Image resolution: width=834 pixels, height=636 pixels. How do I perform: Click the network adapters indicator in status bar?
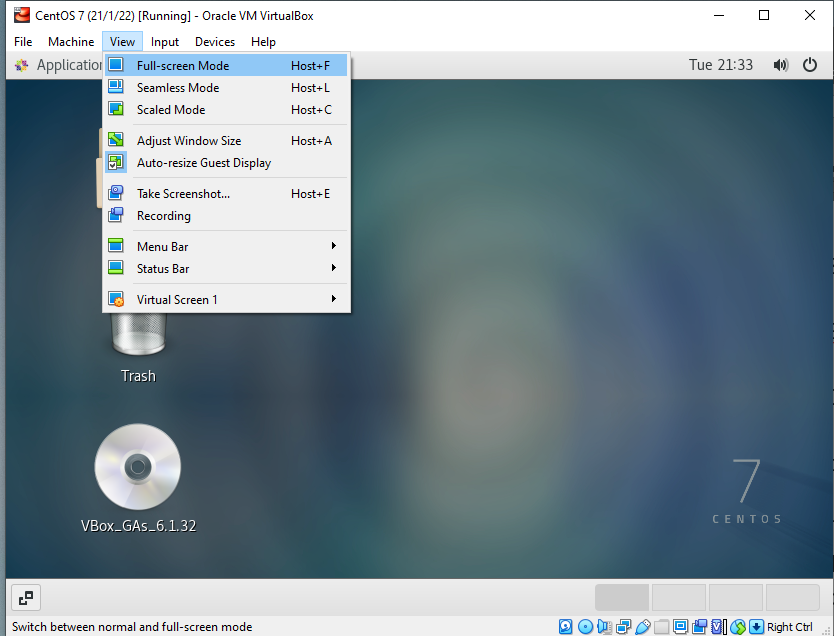coord(623,626)
